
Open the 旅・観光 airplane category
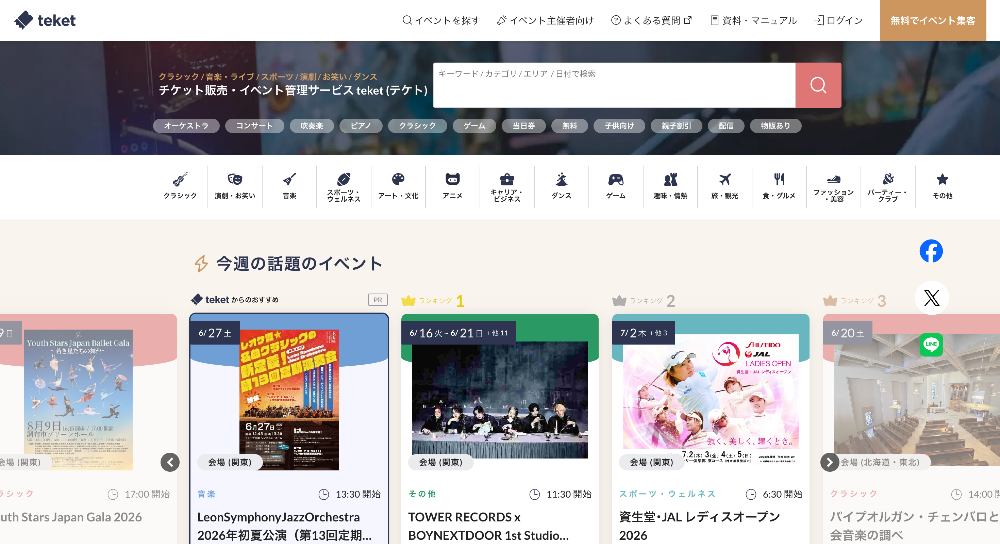(x=724, y=186)
